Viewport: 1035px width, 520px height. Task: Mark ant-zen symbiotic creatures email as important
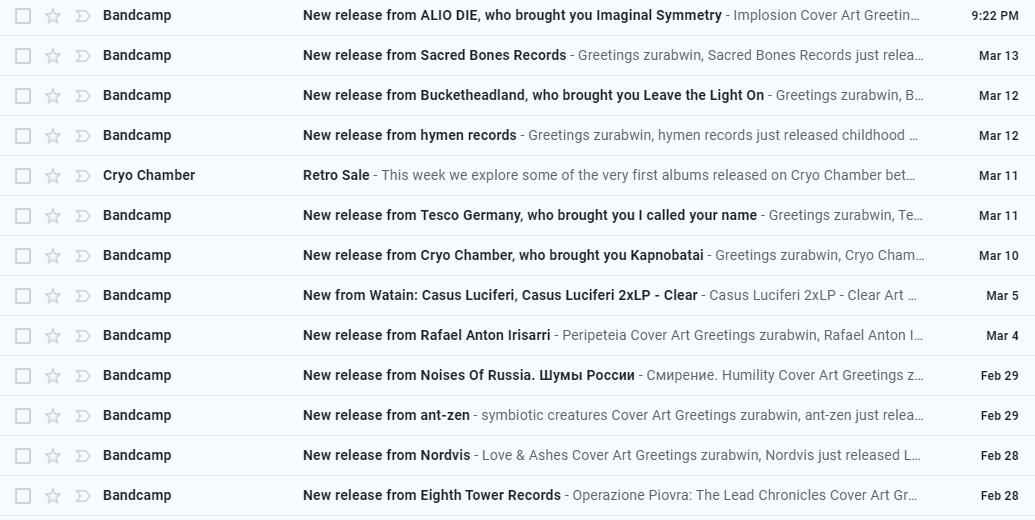coord(83,416)
